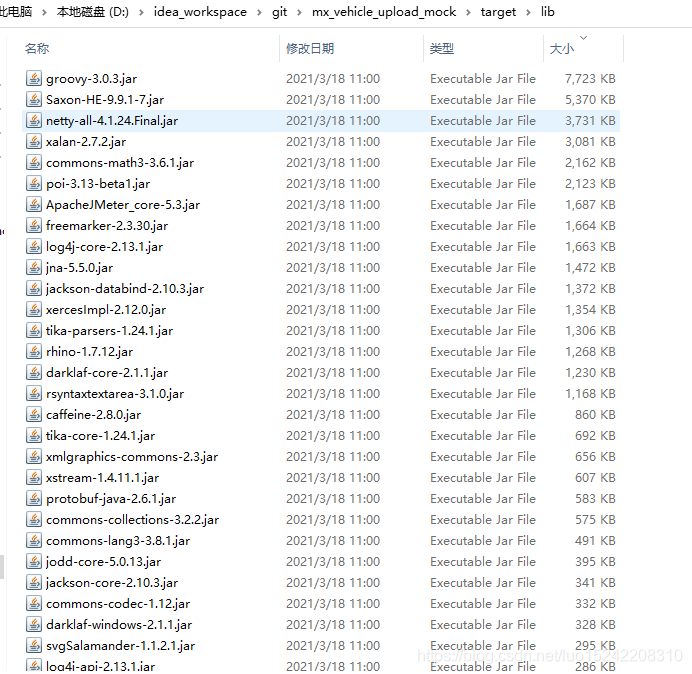
Task: Click the rhino-1.7.12.jar file icon
Action: [34, 352]
